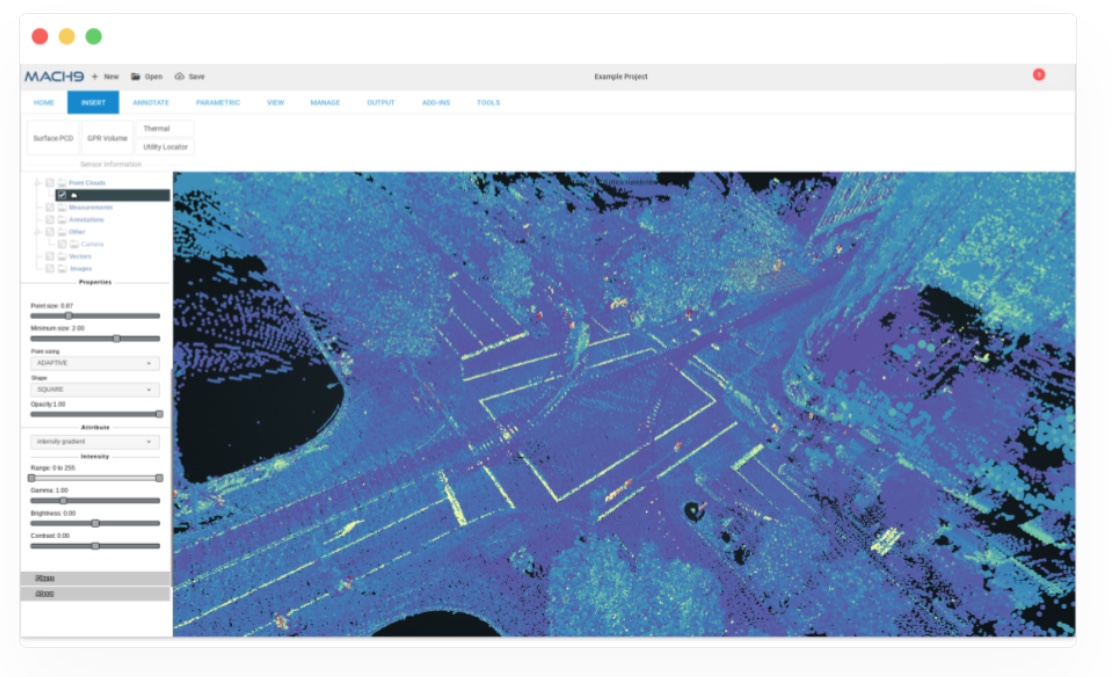This screenshot has width=1112, height=677.
Task: Click the Contrast slider handle
Action: tap(95, 546)
